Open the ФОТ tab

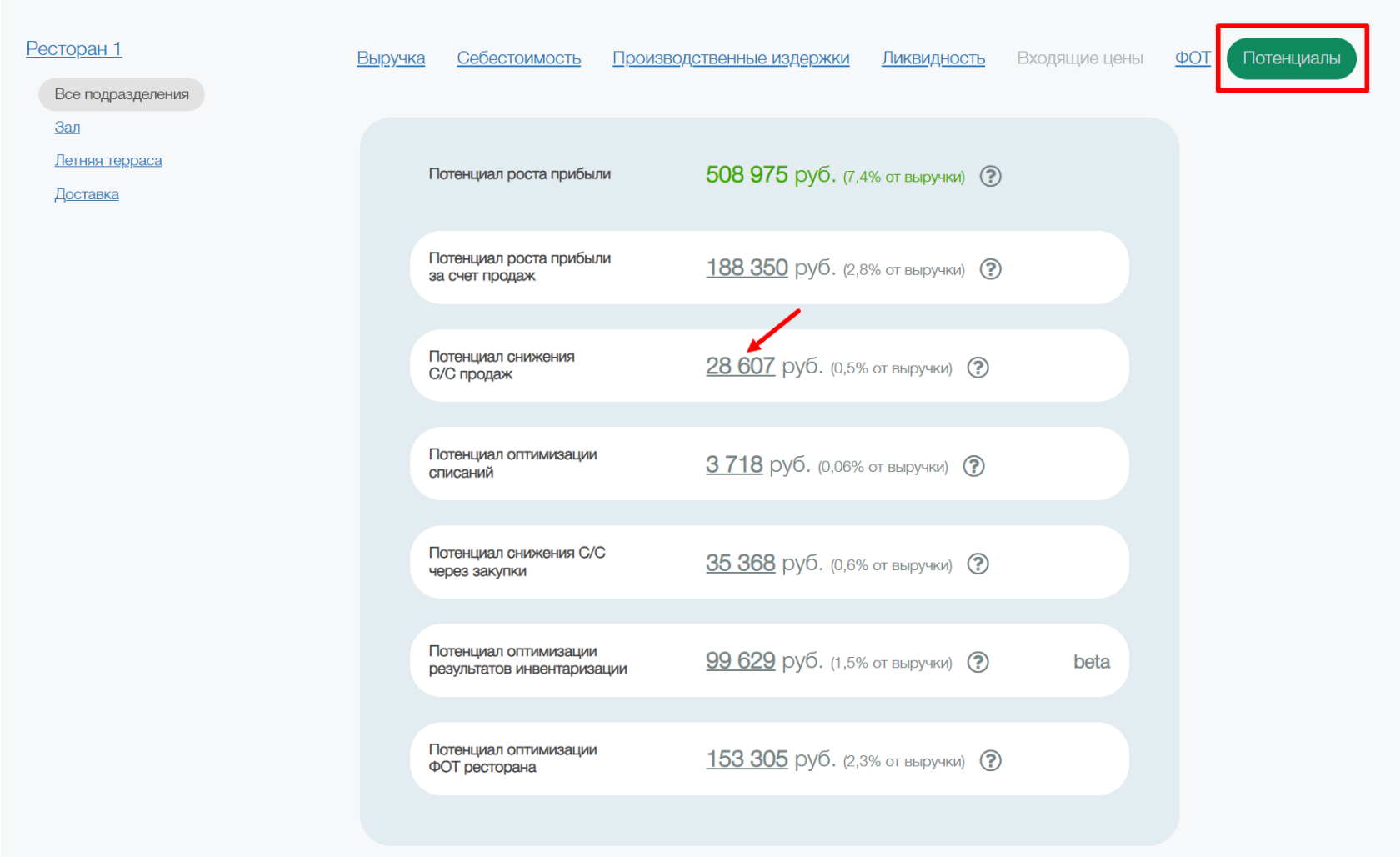pyautogui.click(x=1192, y=58)
